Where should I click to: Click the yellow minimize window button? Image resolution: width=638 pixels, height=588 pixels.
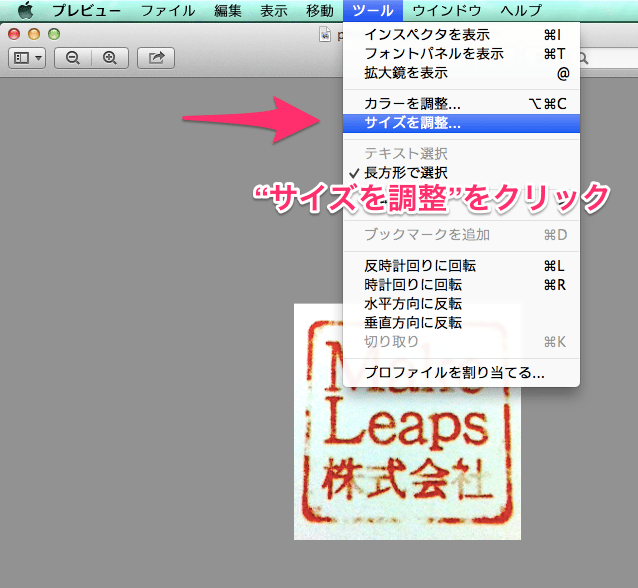[34, 34]
